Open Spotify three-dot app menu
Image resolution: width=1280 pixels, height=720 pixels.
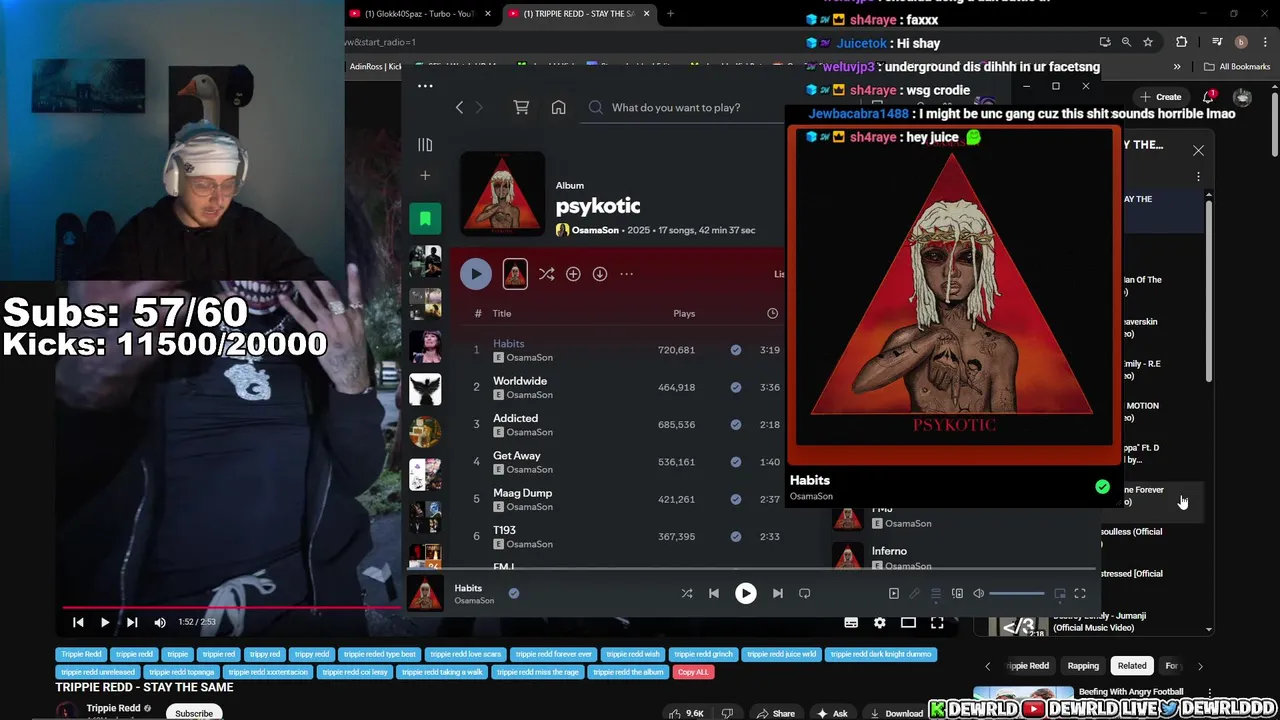pyautogui.click(x=425, y=86)
